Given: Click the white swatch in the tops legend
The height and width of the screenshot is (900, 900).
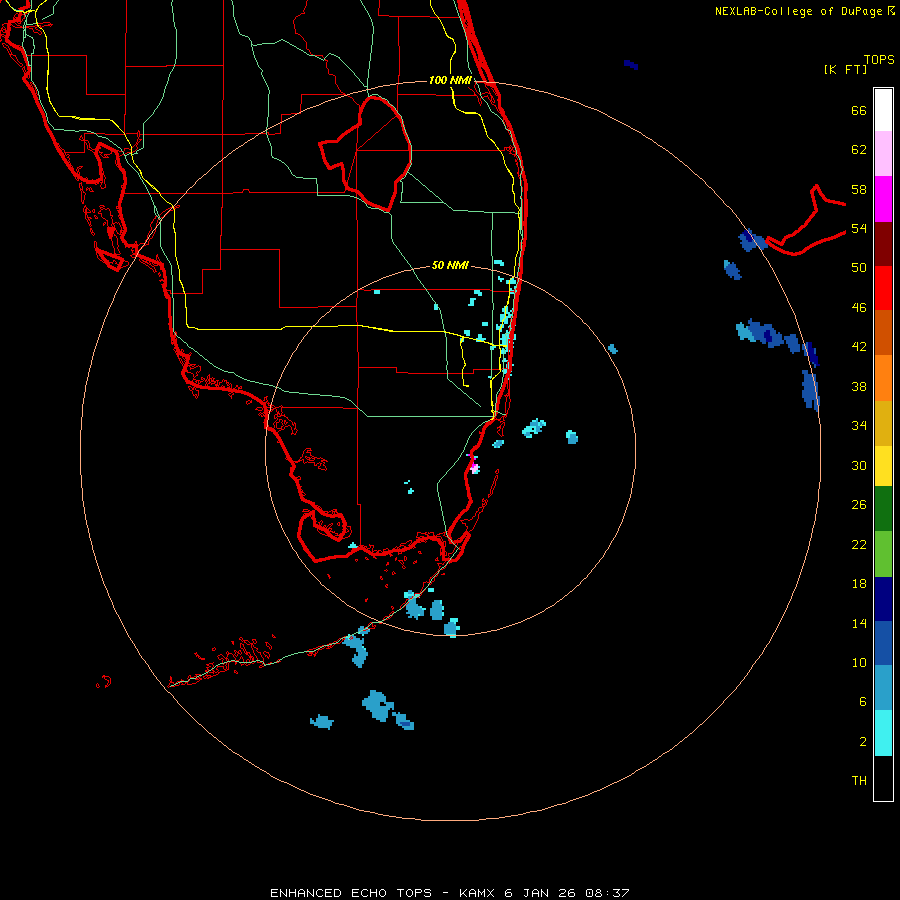Looking at the screenshot, I should [x=883, y=110].
